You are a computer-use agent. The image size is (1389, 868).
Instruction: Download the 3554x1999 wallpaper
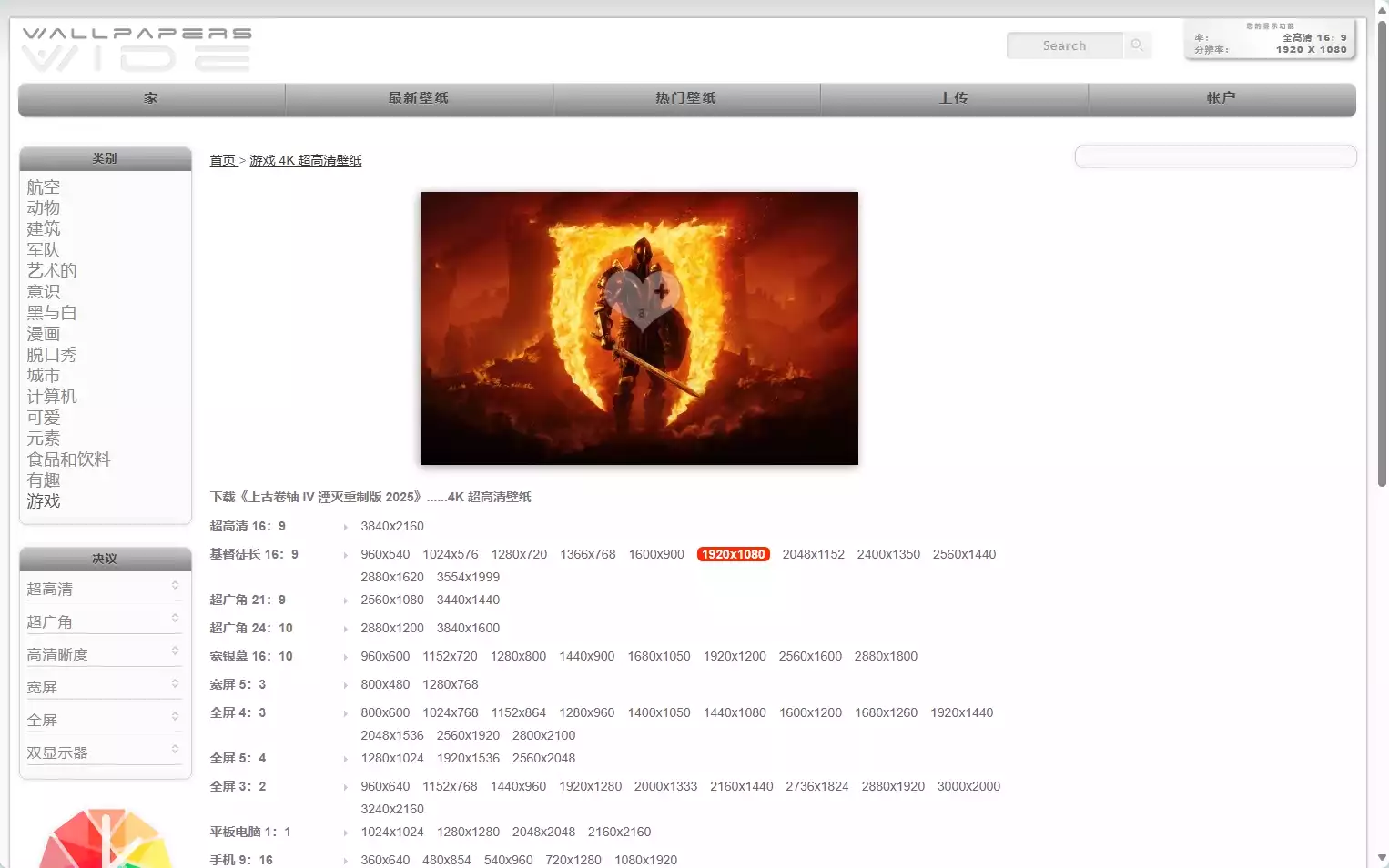[x=468, y=577]
